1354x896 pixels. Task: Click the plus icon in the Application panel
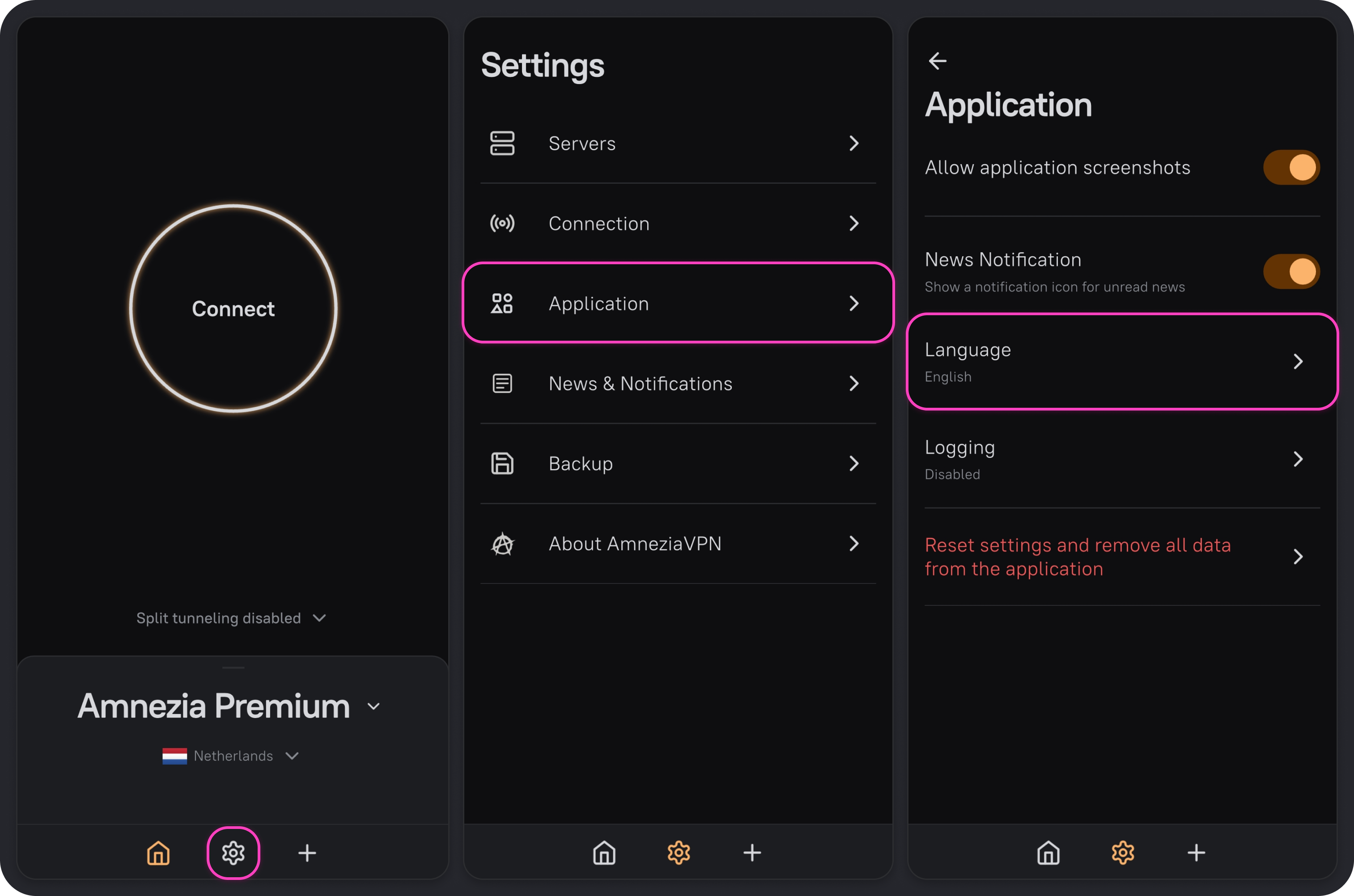pyautogui.click(x=1196, y=853)
